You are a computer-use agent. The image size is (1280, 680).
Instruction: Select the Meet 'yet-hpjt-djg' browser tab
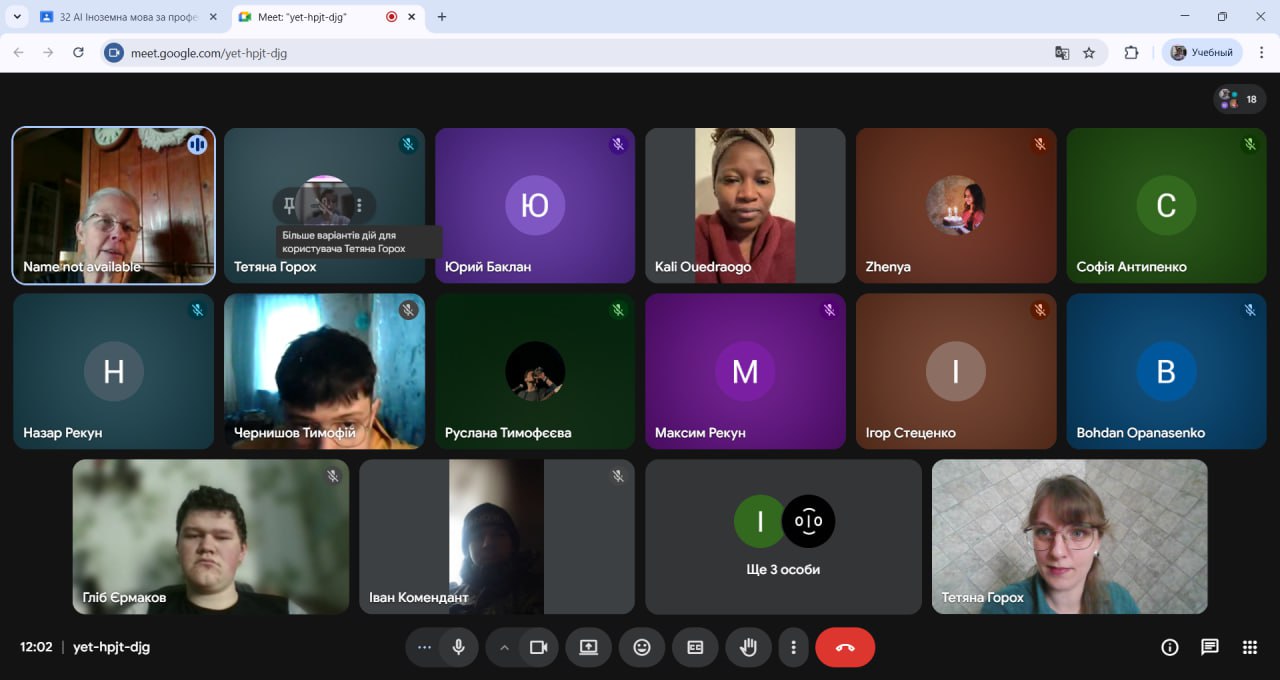pos(310,17)
